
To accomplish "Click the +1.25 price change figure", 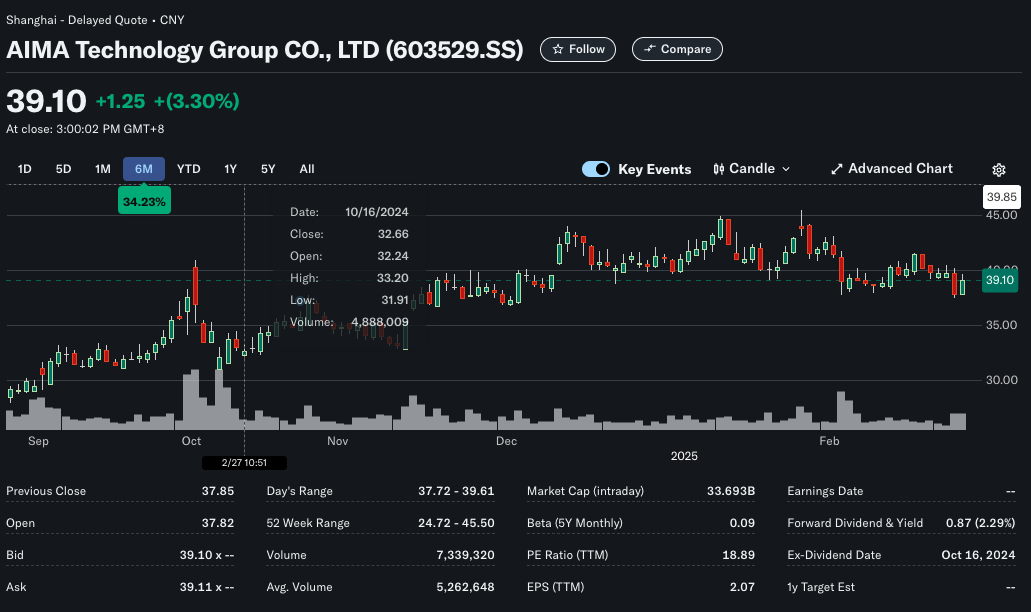I will 120,101.
